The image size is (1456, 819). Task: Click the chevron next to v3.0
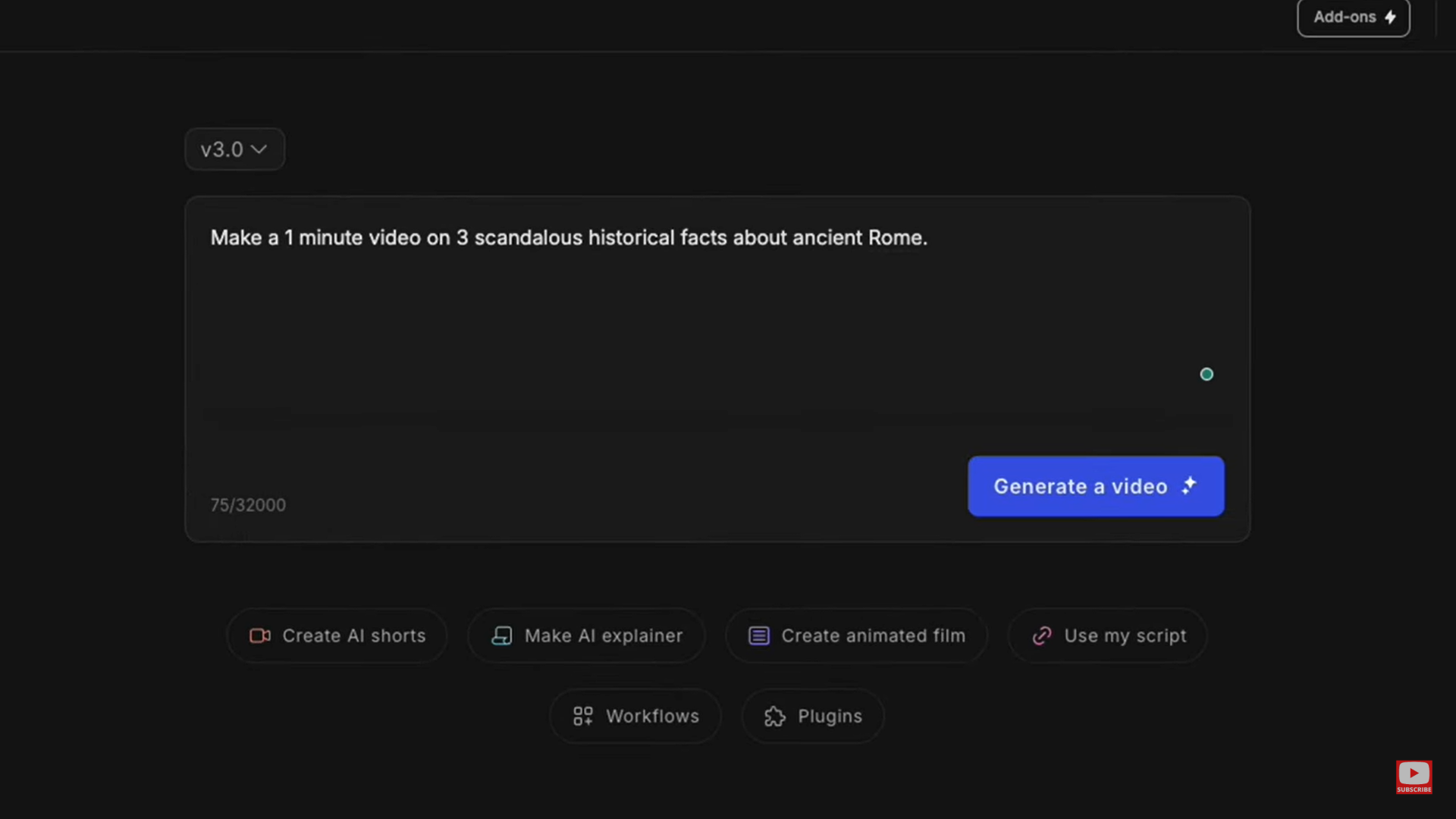tap(259, 149)
